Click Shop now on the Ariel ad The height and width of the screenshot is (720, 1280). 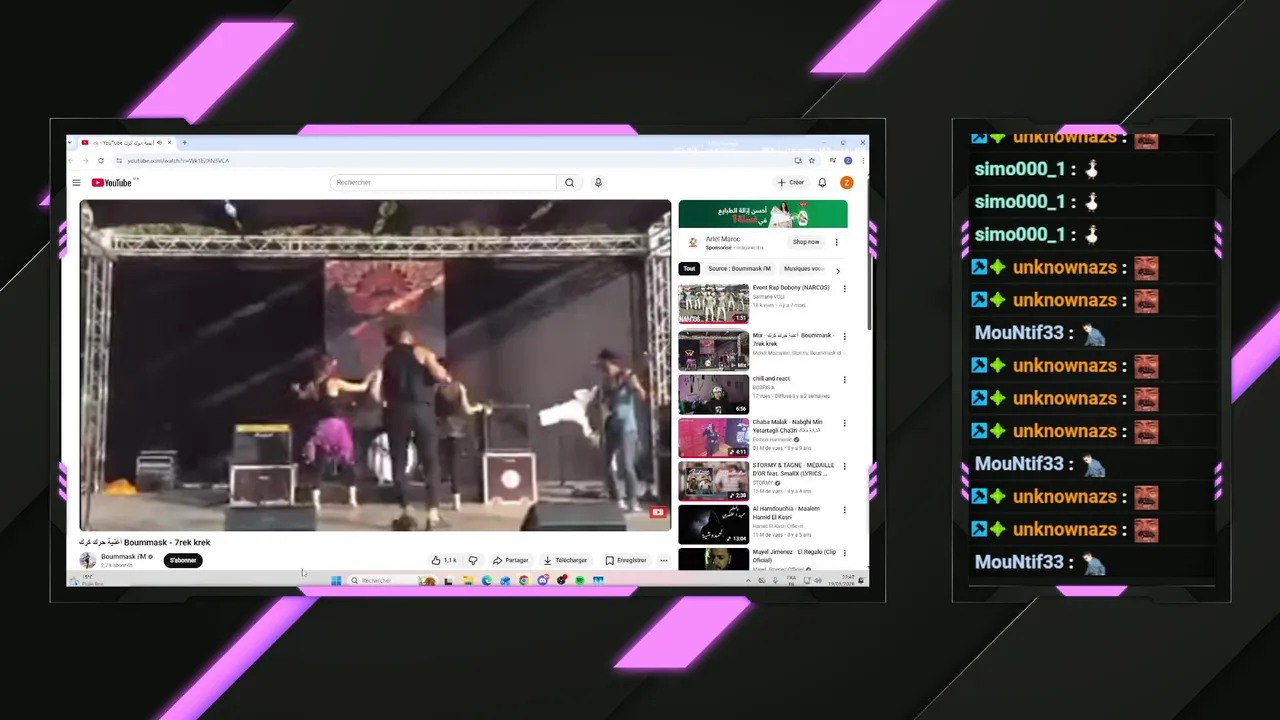806,242
